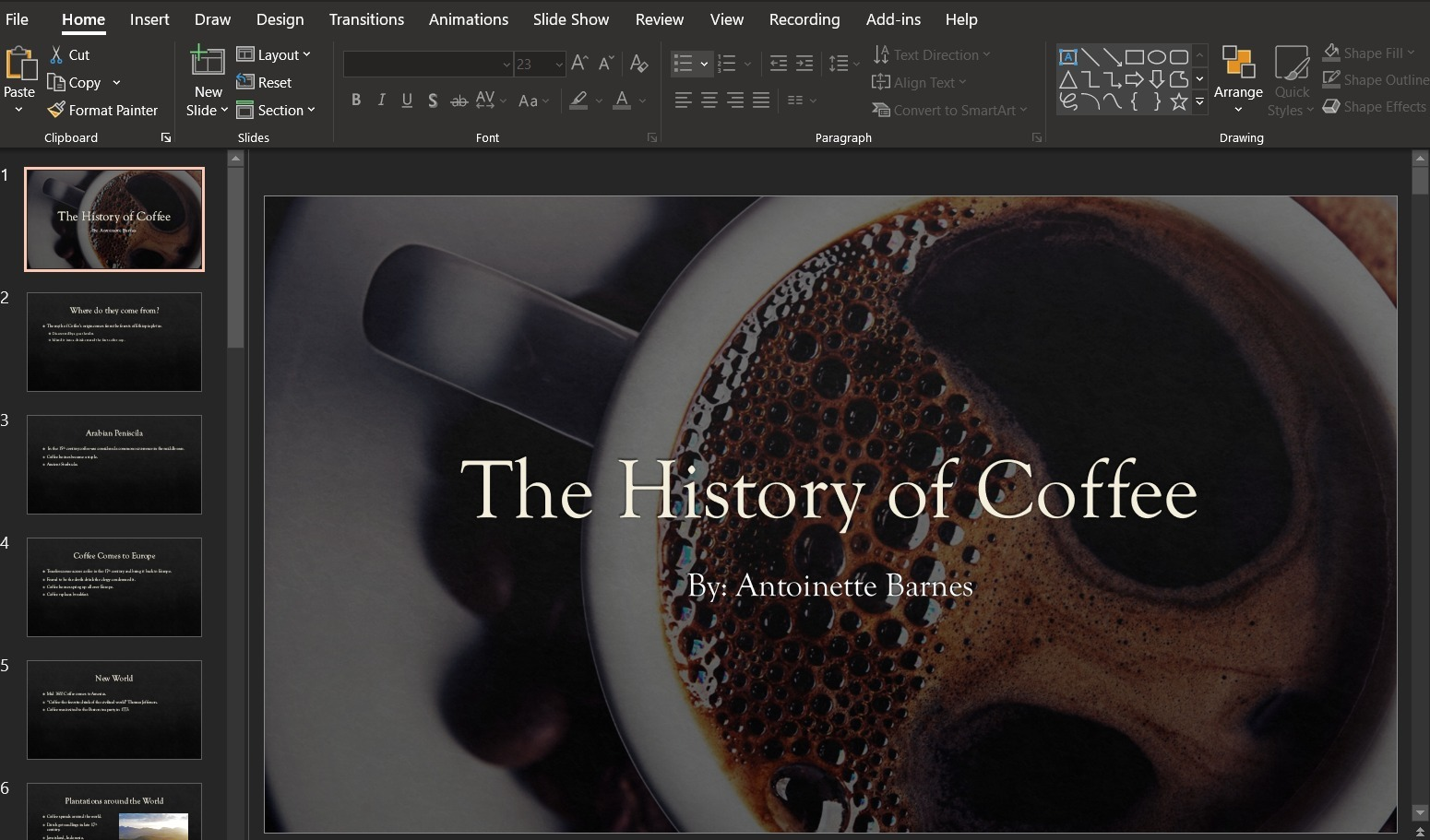Switch to the Insert tab
The image size is (1430, 840).
149,19
